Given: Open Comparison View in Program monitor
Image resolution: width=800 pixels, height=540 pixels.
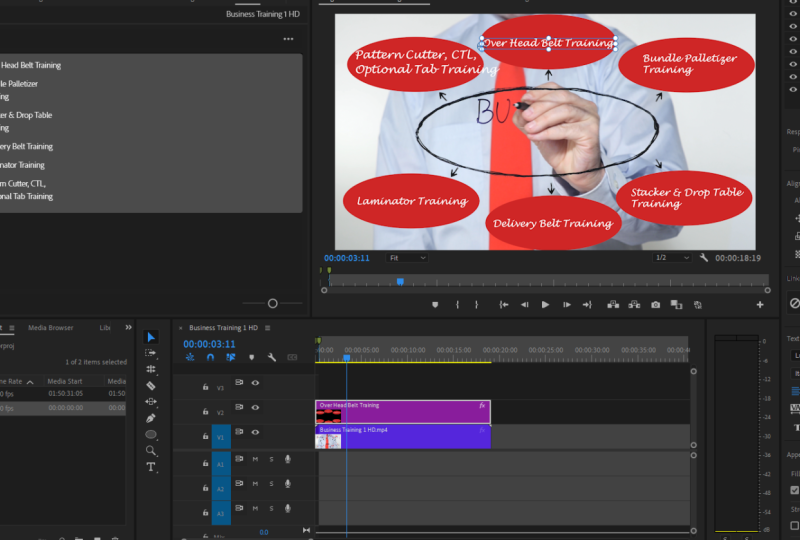Looking at the screenshot, I should coord(677,305).
